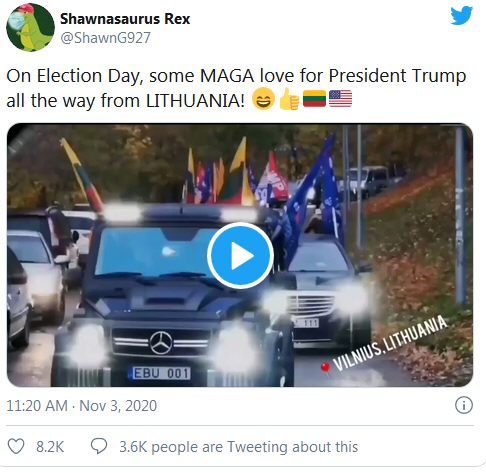Click the 8.2K likes count
This screenshot has width=486, height=473.
click(x=50, y=447)
